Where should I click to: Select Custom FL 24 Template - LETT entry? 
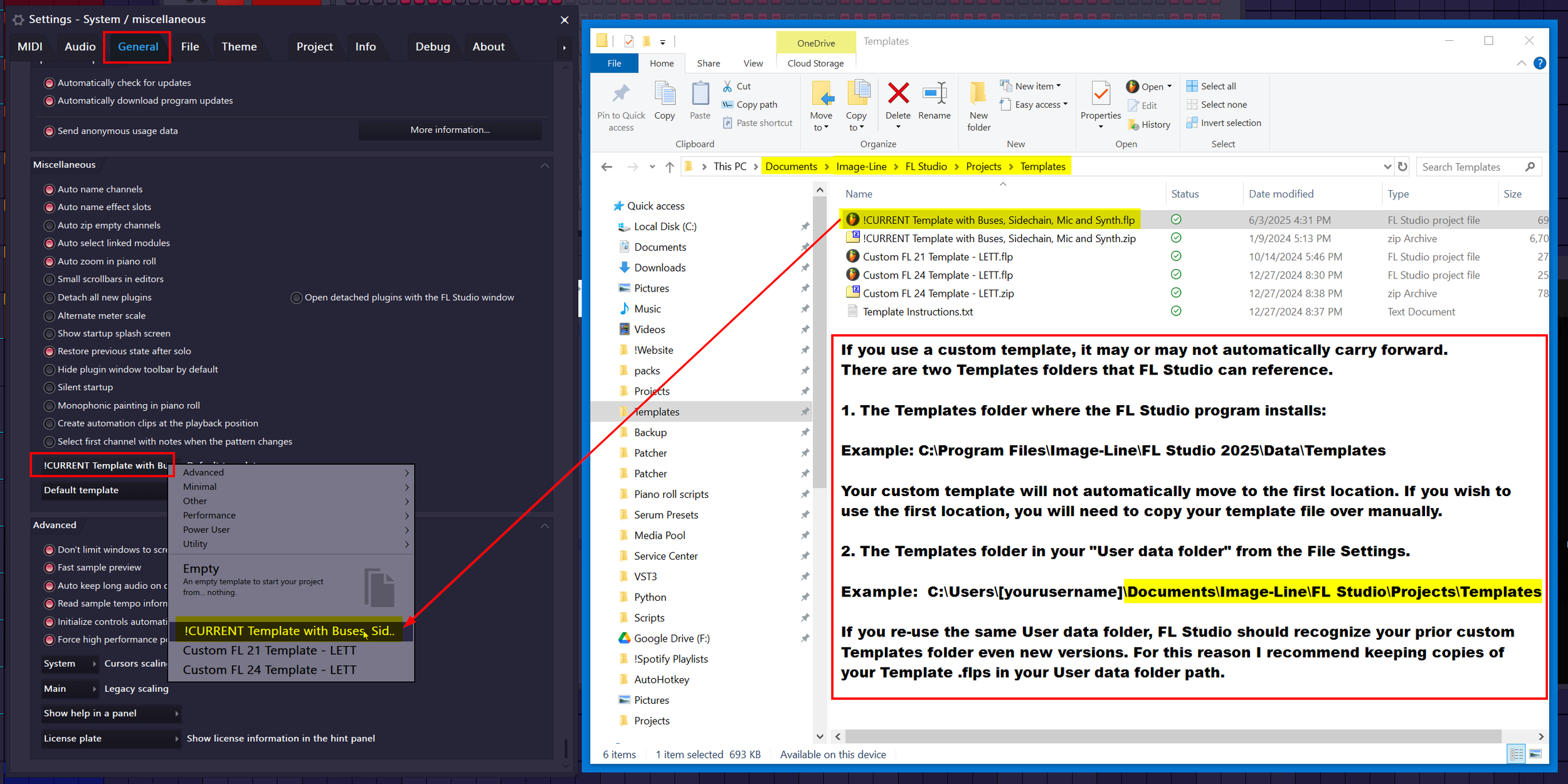pyautogui.click(x=269, y=670)
